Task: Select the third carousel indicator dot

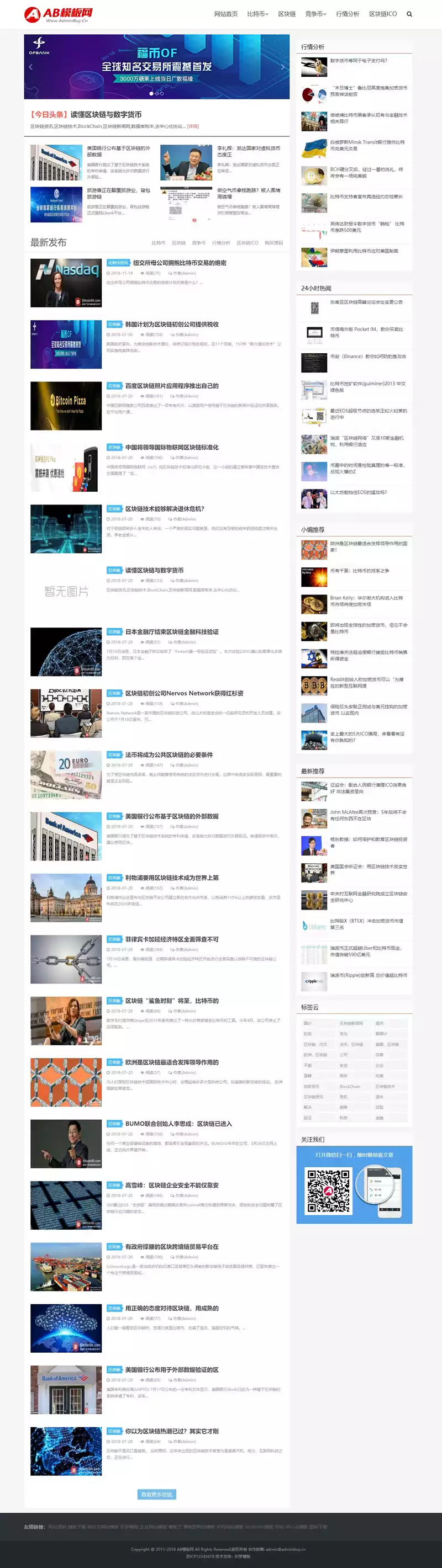Action: 162,94
